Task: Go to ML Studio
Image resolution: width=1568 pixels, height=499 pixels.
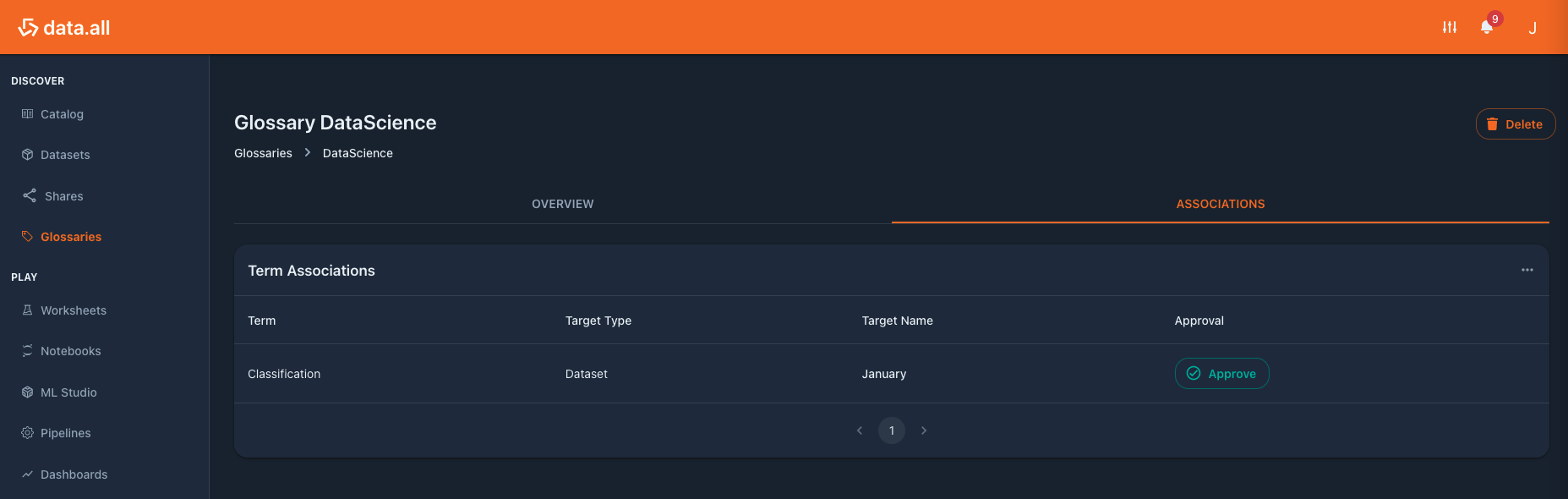Action: 68,392
